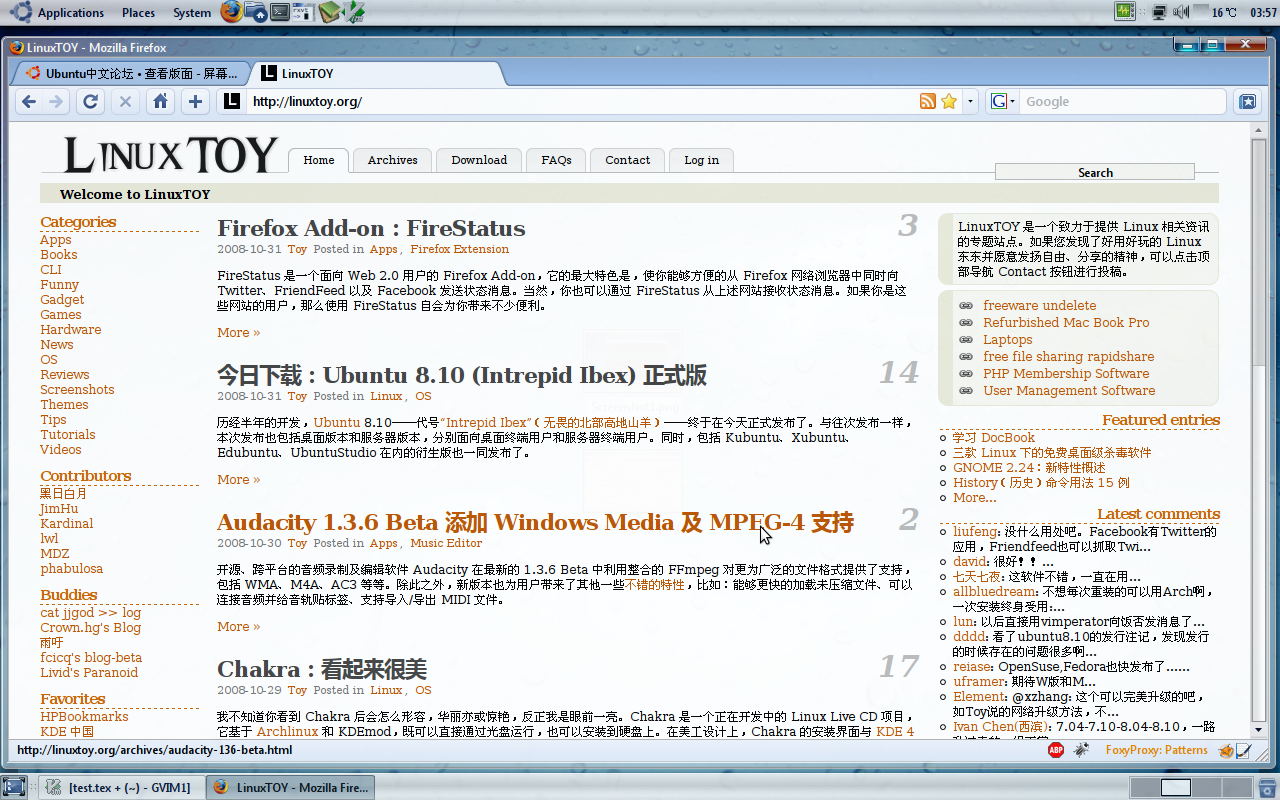Click the forward navigation arrow
1280x800 pixels.
click(x=55, y=101)
